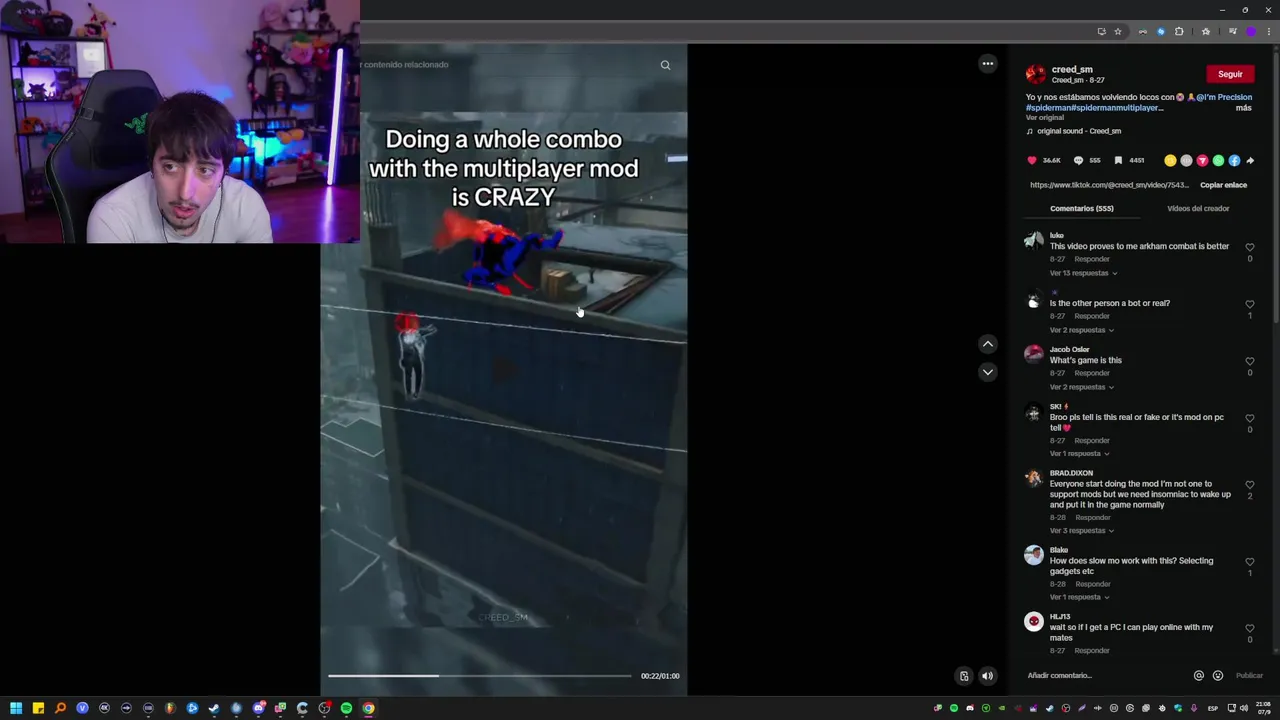1280x720 pixels.
Task: Switch to Videos del creador tab
Action: (1198, 208)
